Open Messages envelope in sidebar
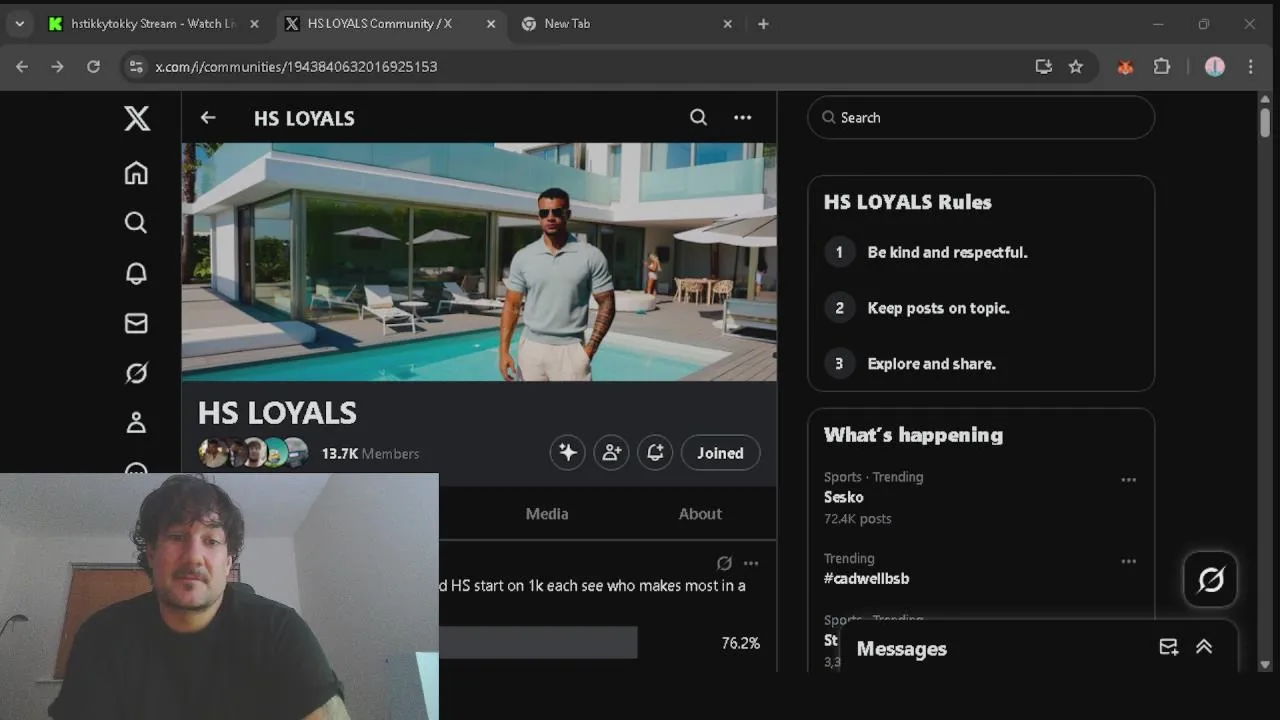1280x720 pixels. (x=136, y=323)
